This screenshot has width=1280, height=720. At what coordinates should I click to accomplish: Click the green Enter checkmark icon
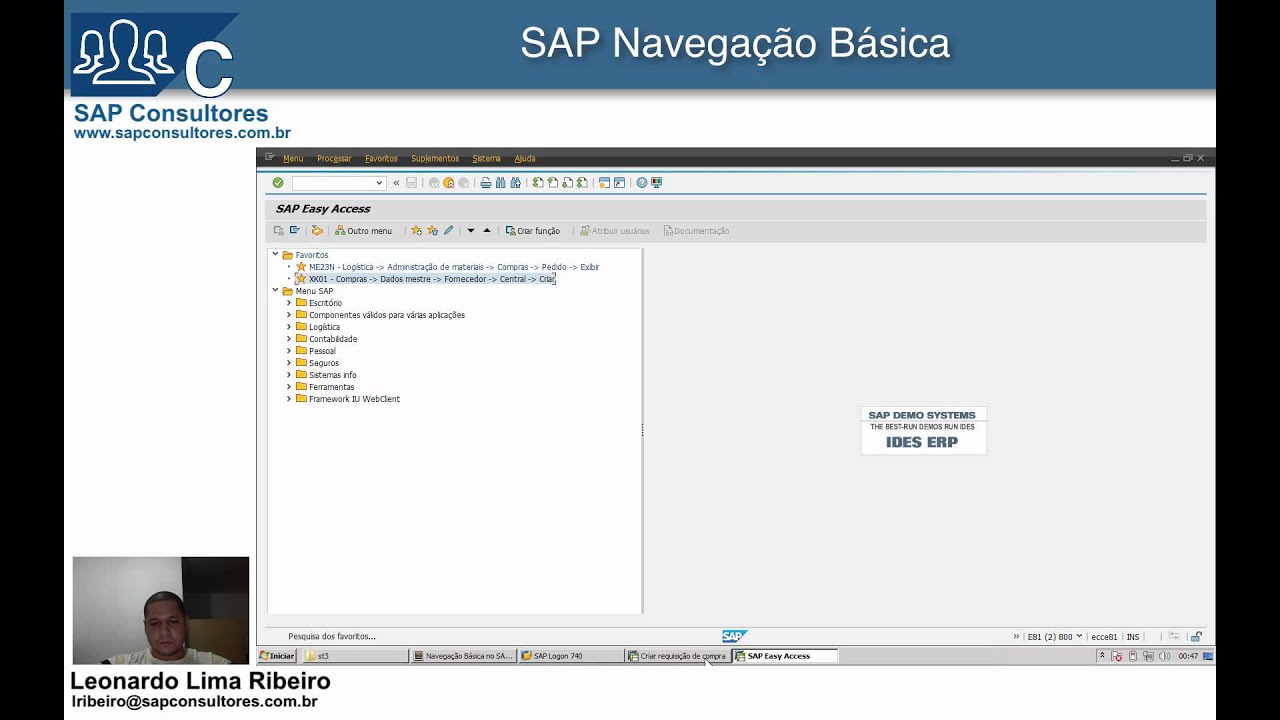point(278,183)
